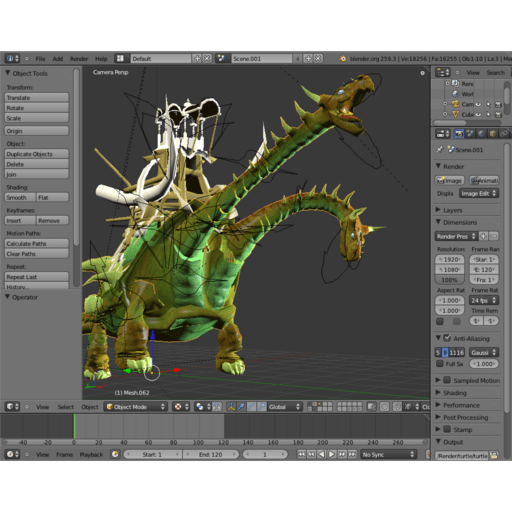Toggle the pin icon beside Scene.001
The image size is (512, 512).
pyautogui.click(x=440, y=150)
